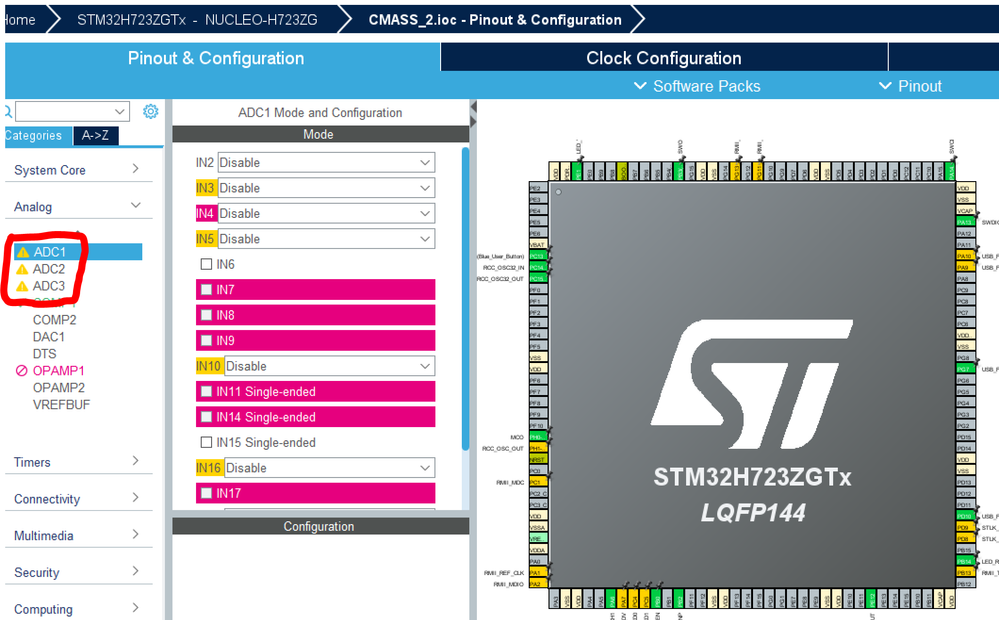Switch to the Pinout & Configuration tab
Image resolution: width=999 pixels, height=620 pixels.
coord(222,57)
